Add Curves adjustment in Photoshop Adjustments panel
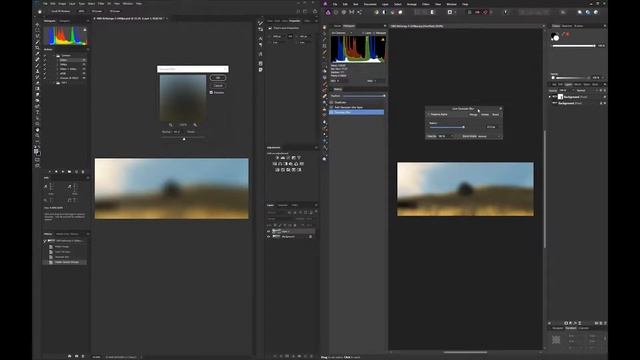 click(x=288, y=158)
